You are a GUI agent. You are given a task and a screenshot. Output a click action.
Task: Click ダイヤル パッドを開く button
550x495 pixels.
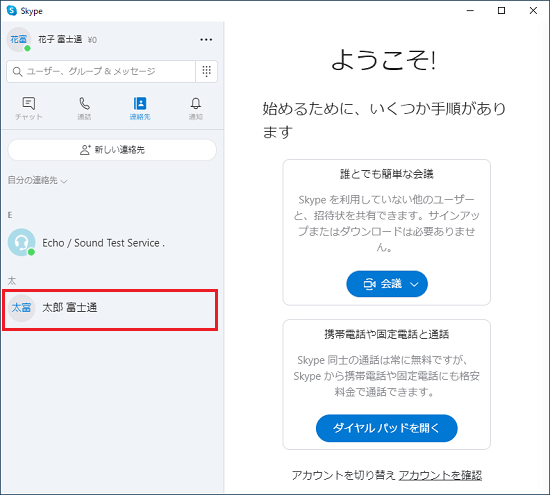[x=387, y=428]
